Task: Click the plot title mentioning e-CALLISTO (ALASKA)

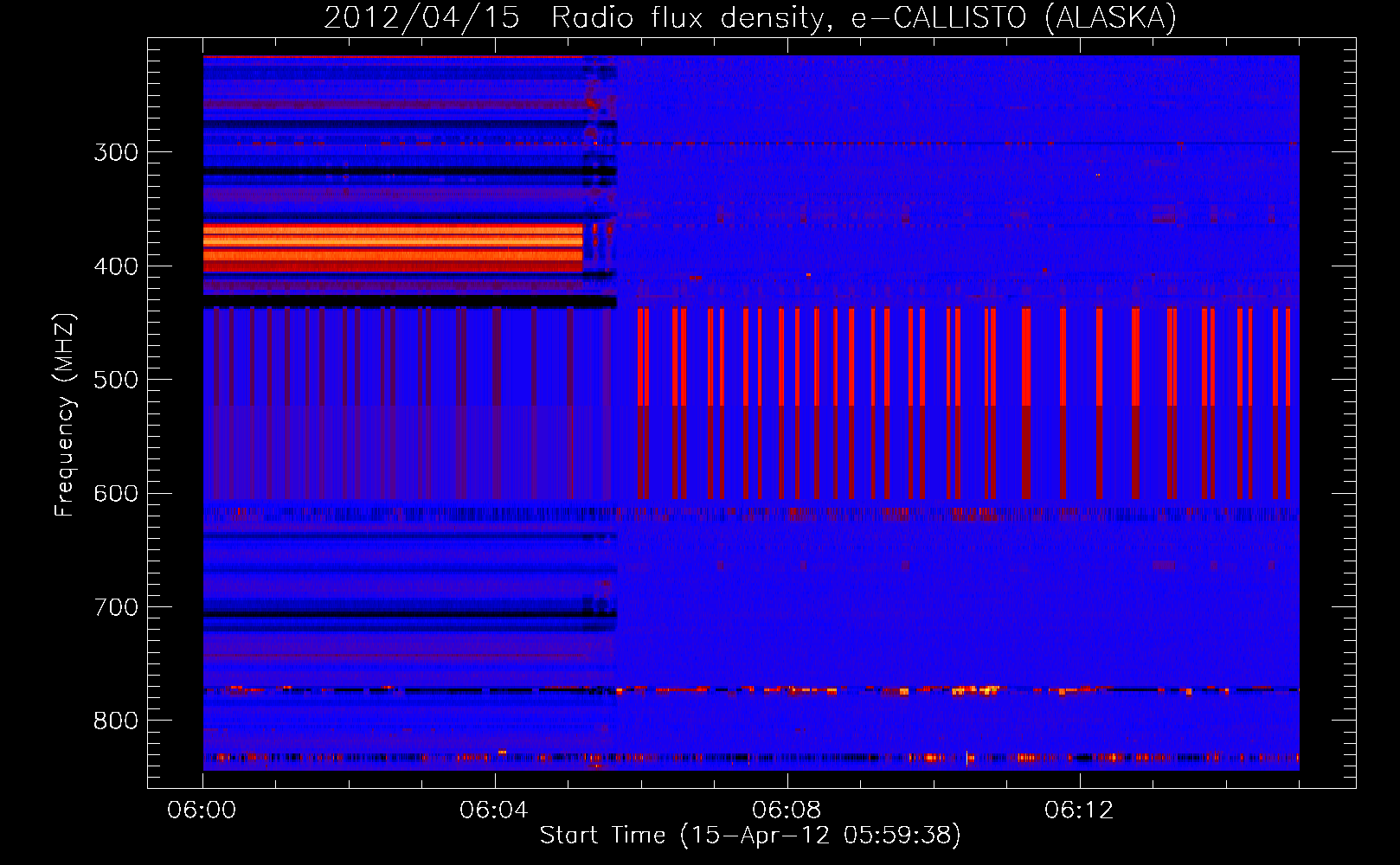Action: pyautogui.click(x=750, y=17)
